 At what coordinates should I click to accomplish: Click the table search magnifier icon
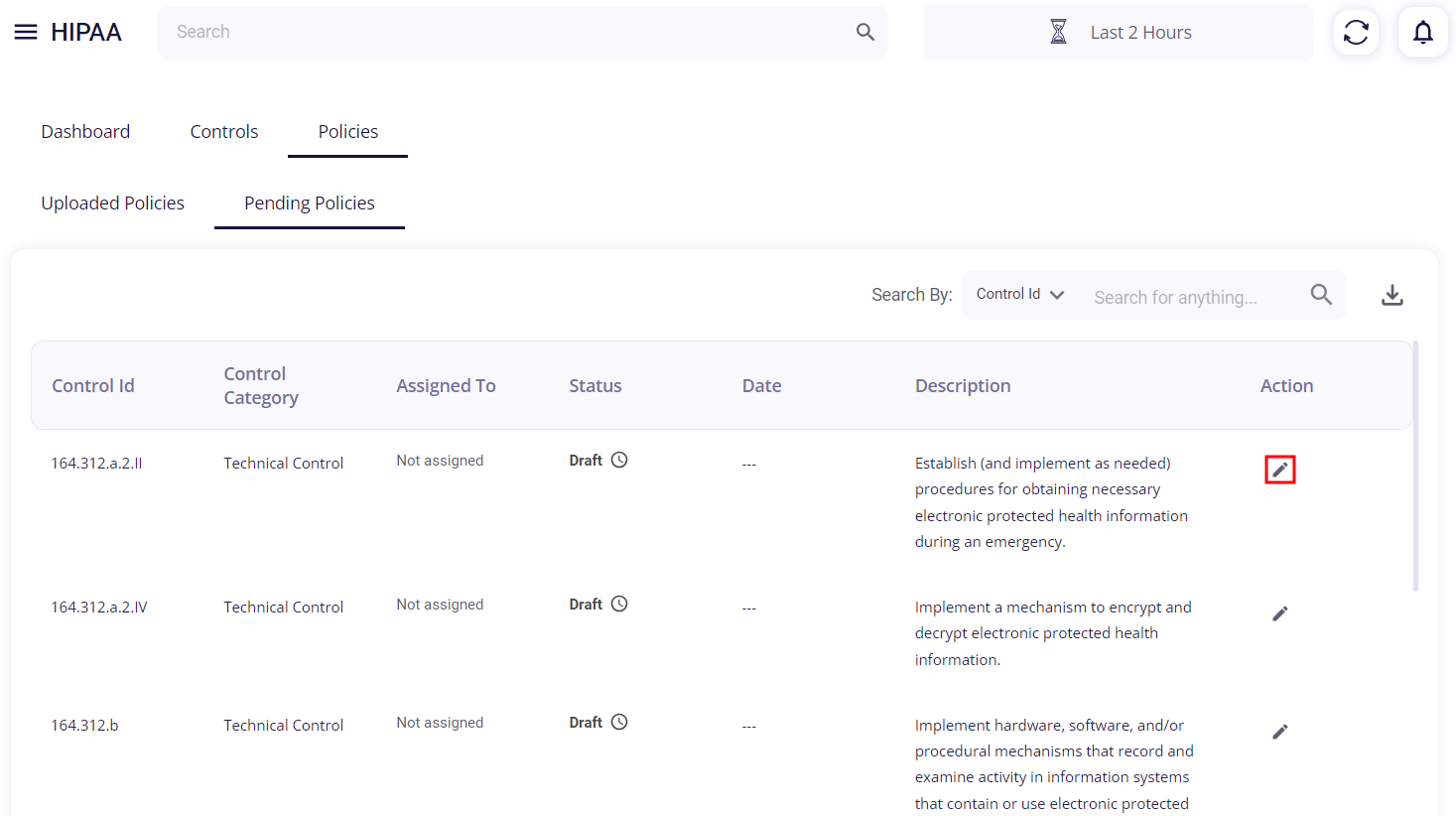pos(1321,295)
